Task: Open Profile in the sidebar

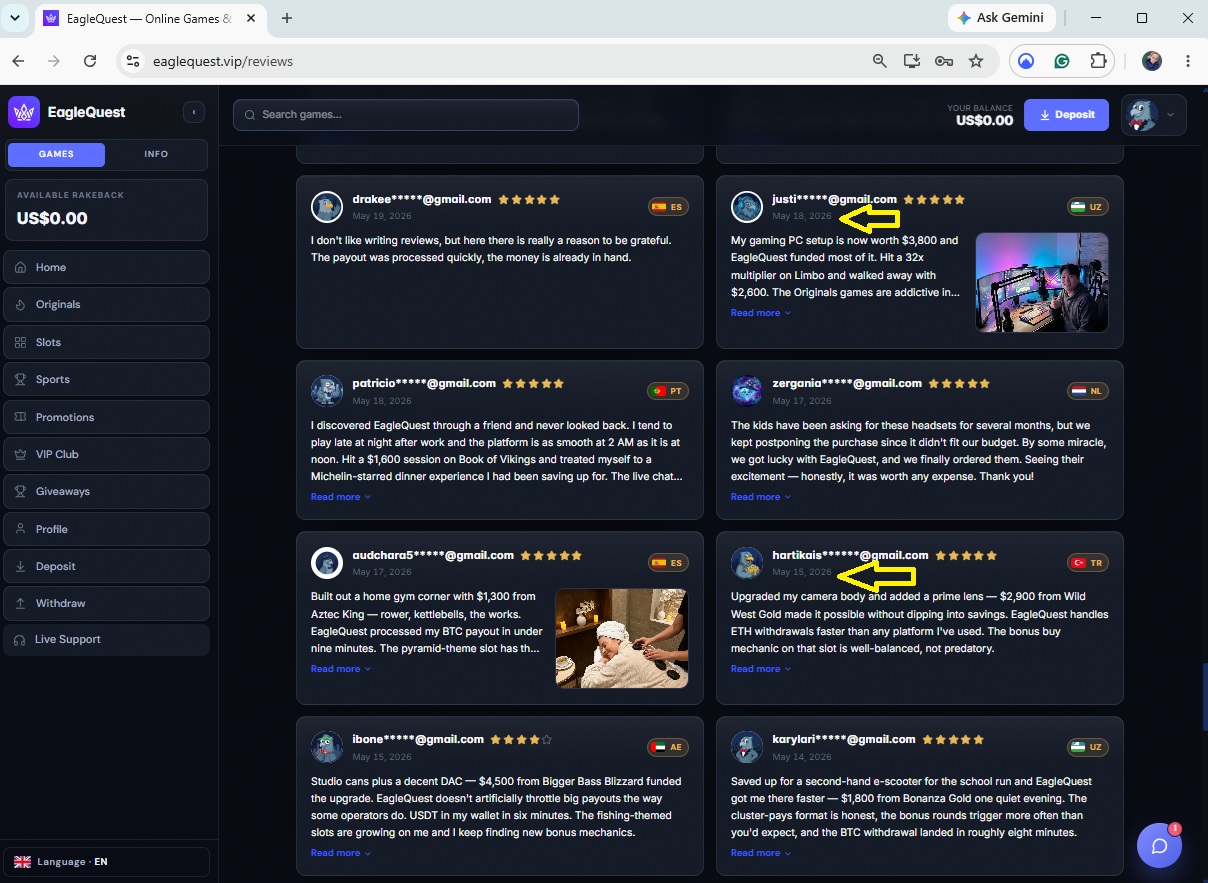Action: (107, 529)
